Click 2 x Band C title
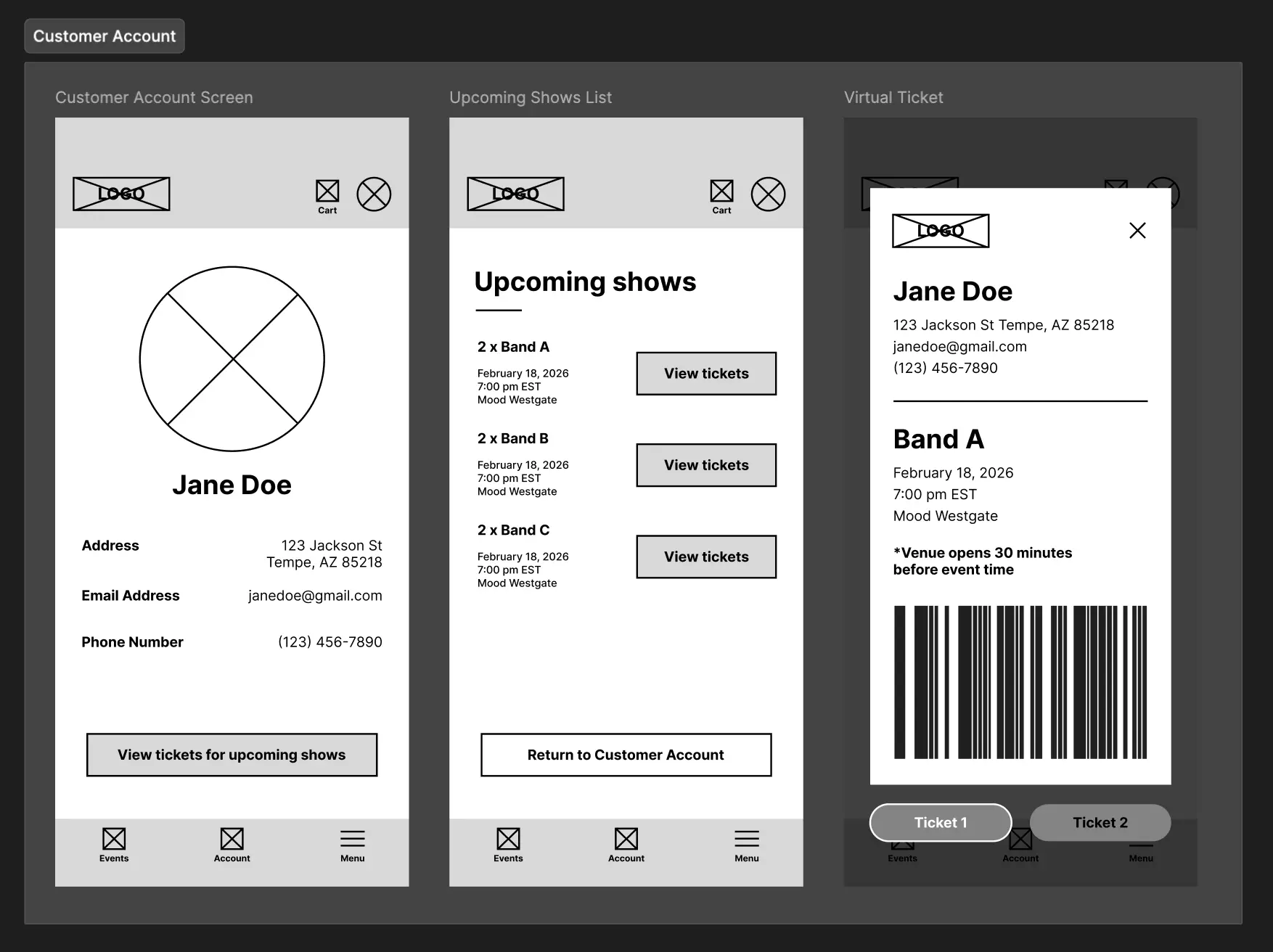Image resolution: width=1273 pixels, height=952 pixels. (513, 530)
